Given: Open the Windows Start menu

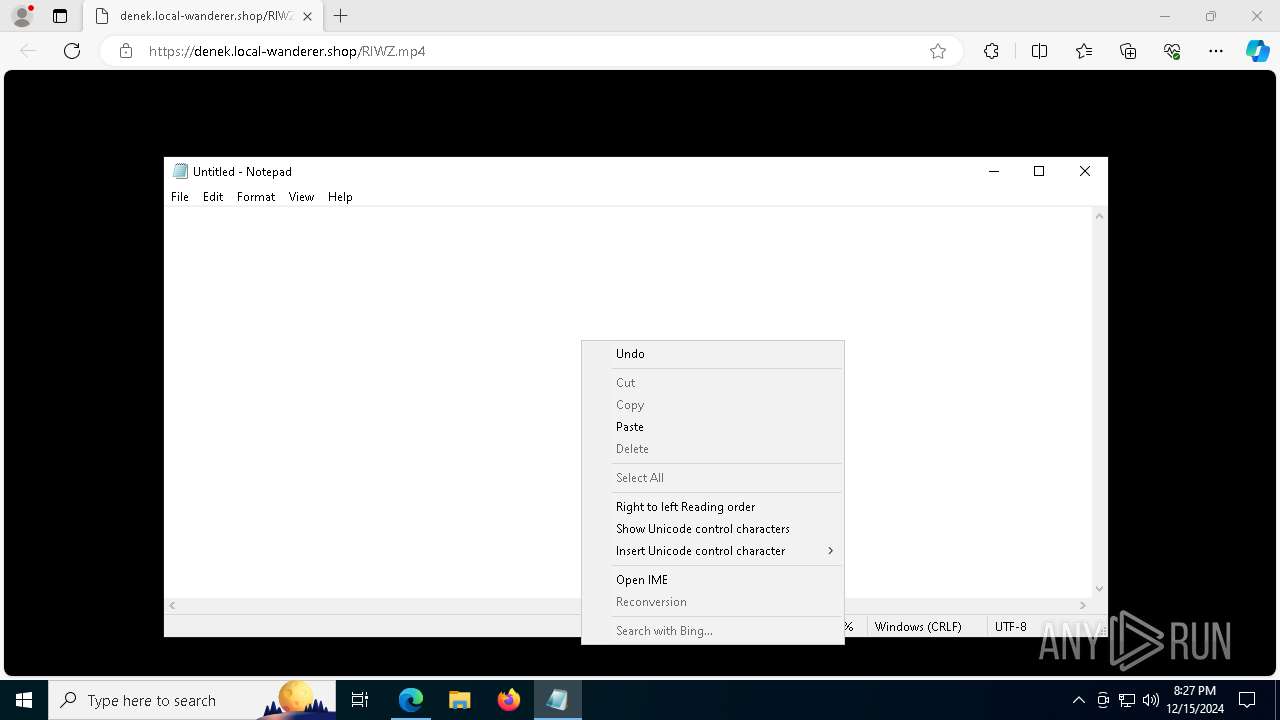Looking at the screenshot, I should click(24, 700).
